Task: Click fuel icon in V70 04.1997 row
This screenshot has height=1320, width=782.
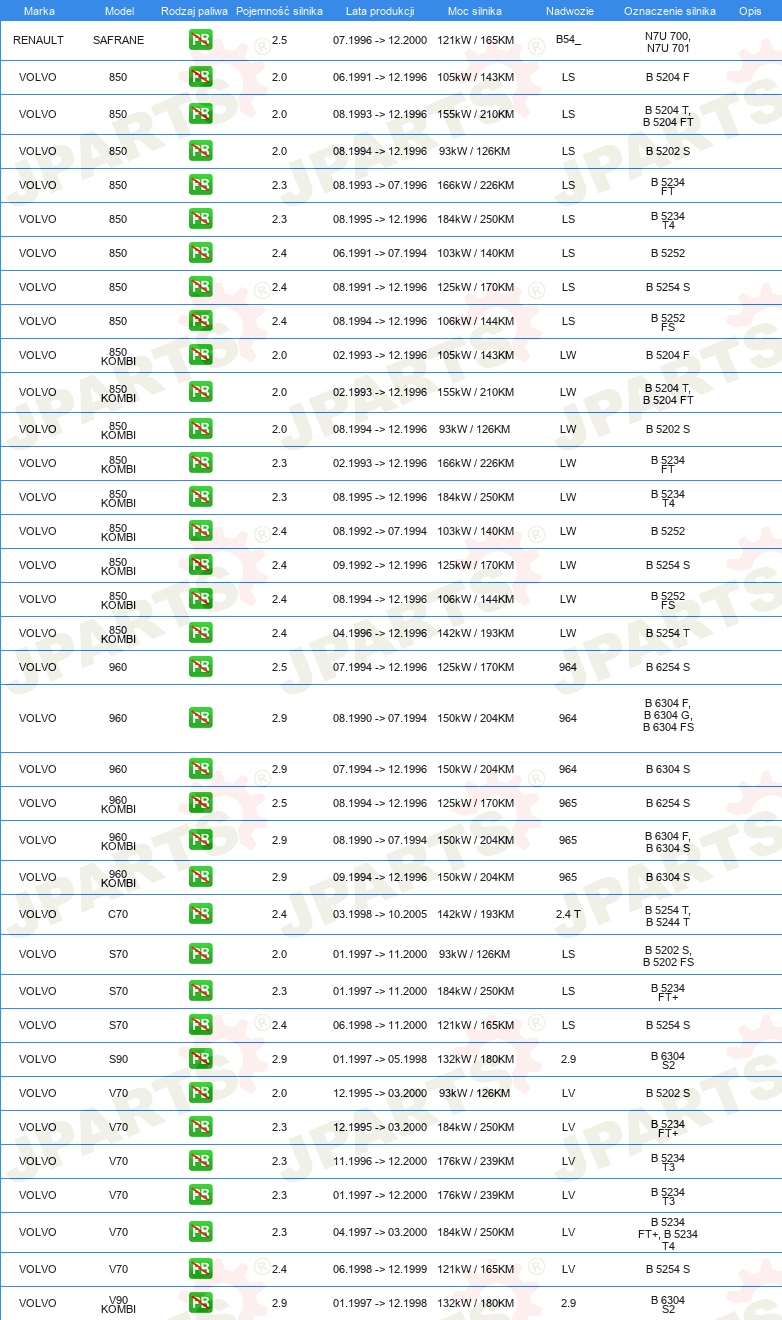Action: [x=200, y=1232]
